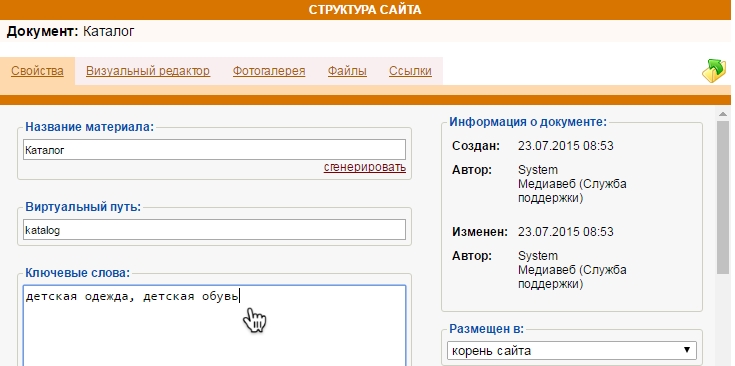Open the Ссылки tab
The height and width of the screenshot is (366, 735).
point(410,71)
